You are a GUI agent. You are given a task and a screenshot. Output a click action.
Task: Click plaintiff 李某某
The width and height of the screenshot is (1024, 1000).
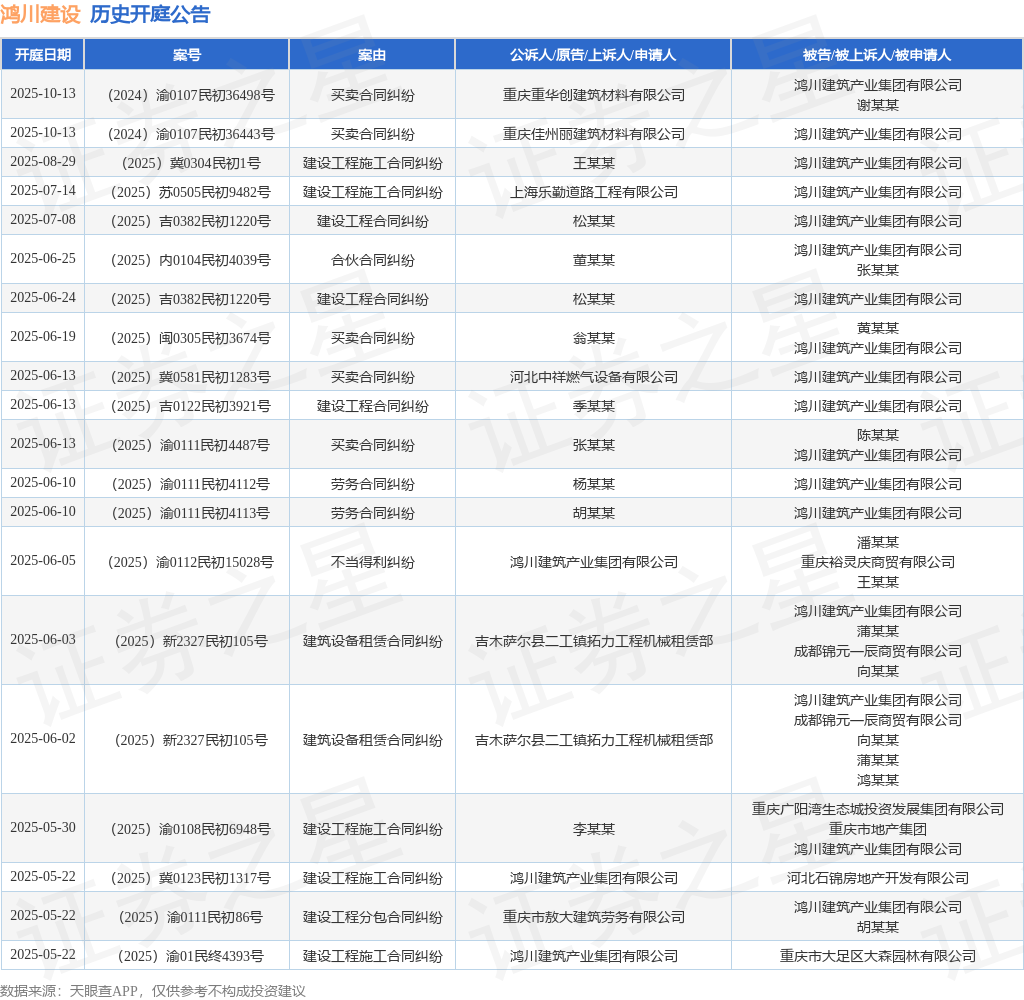[594, 830]
